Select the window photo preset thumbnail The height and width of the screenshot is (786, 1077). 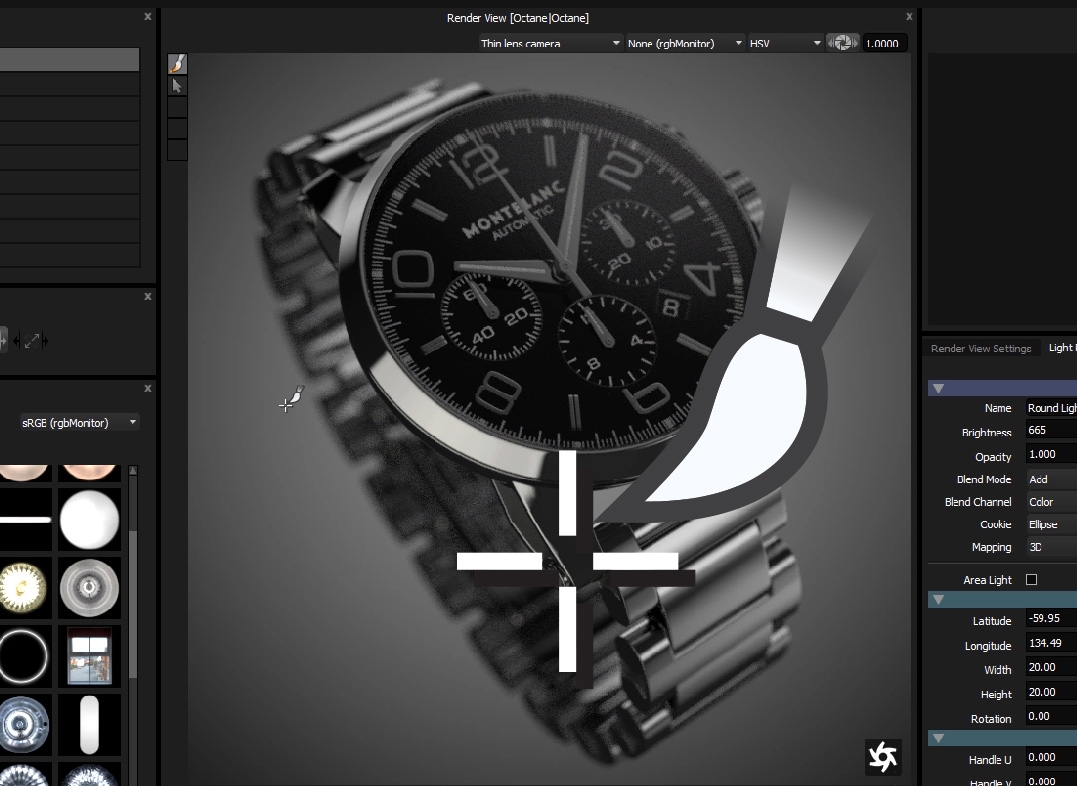[89, 656]
